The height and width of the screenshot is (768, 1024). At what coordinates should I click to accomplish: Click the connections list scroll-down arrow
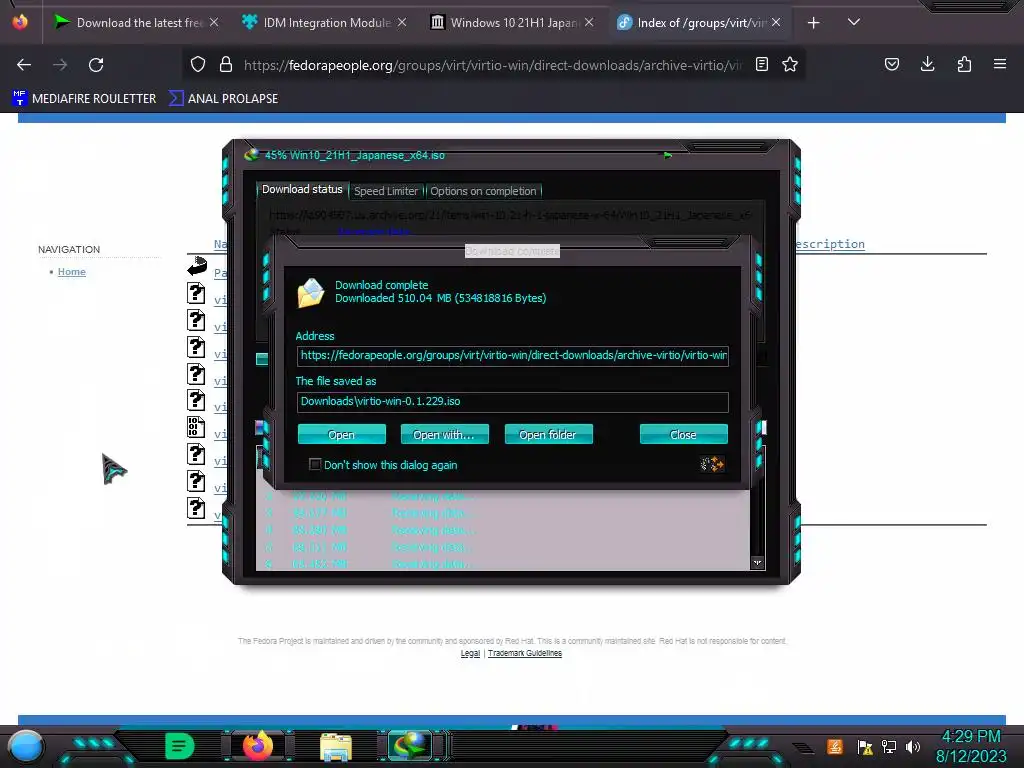tap(758, 563)
